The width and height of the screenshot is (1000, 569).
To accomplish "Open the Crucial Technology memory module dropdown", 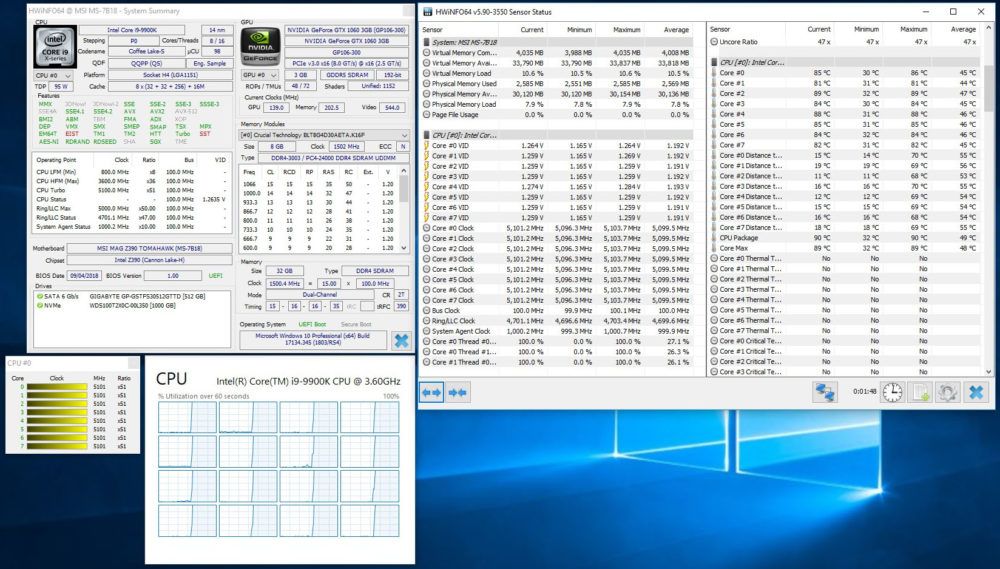I will coord(324,135).
